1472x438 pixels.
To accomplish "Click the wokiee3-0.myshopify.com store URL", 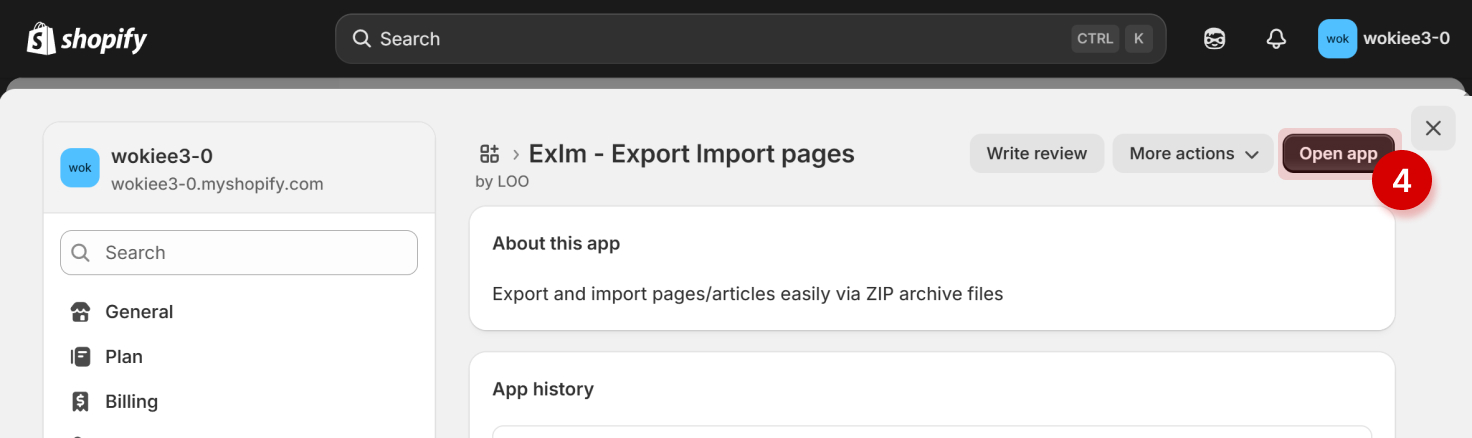I will tap(217, 184).
